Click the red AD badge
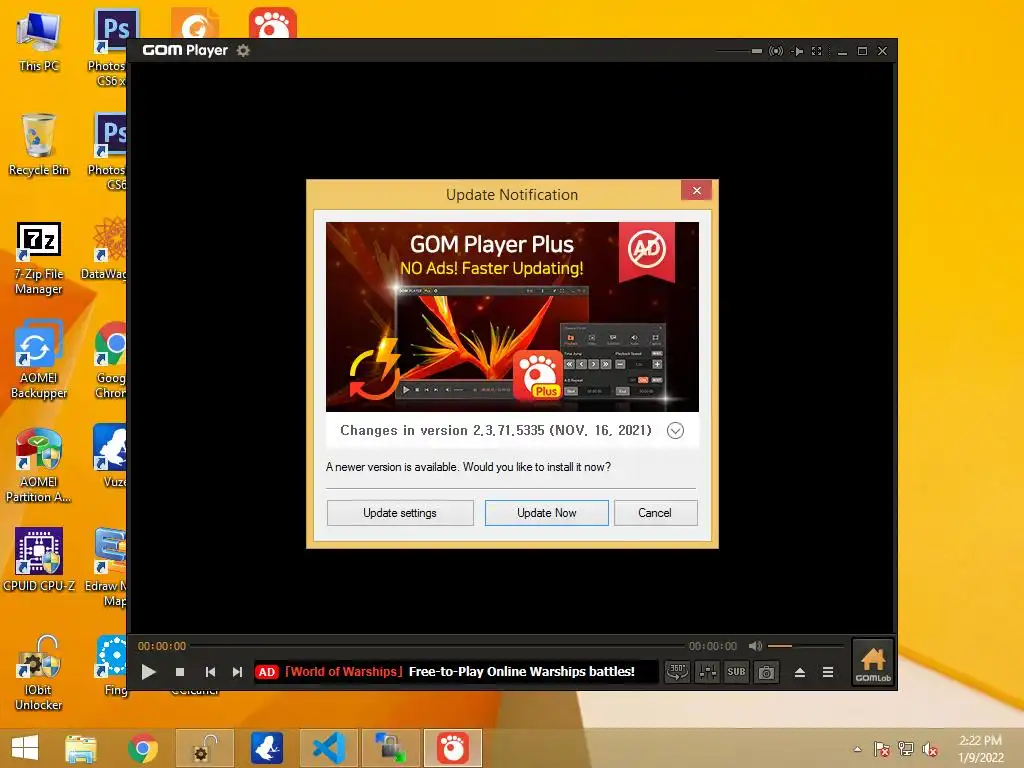Image resolution: width=1024 pixels, height=768 pixels. (x=266, y=671)
